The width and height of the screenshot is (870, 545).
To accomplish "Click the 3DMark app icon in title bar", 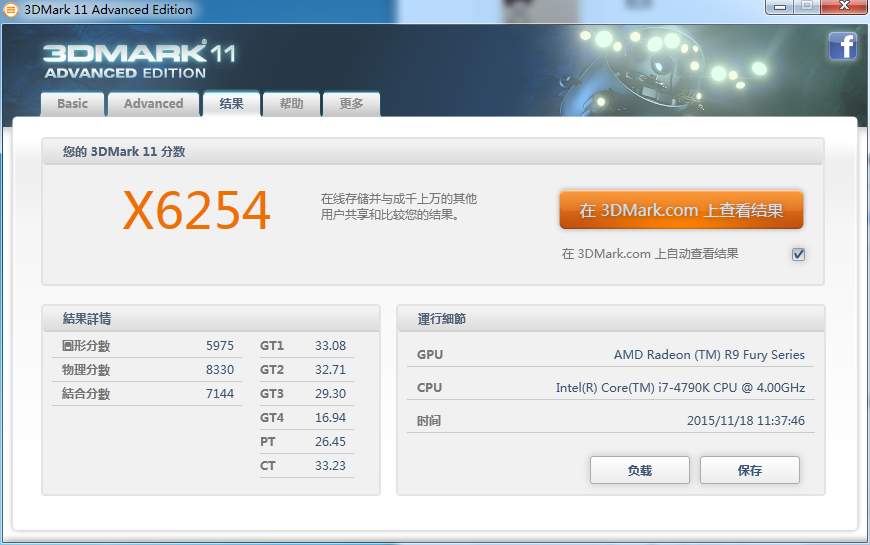I will (x=11, y=9).
